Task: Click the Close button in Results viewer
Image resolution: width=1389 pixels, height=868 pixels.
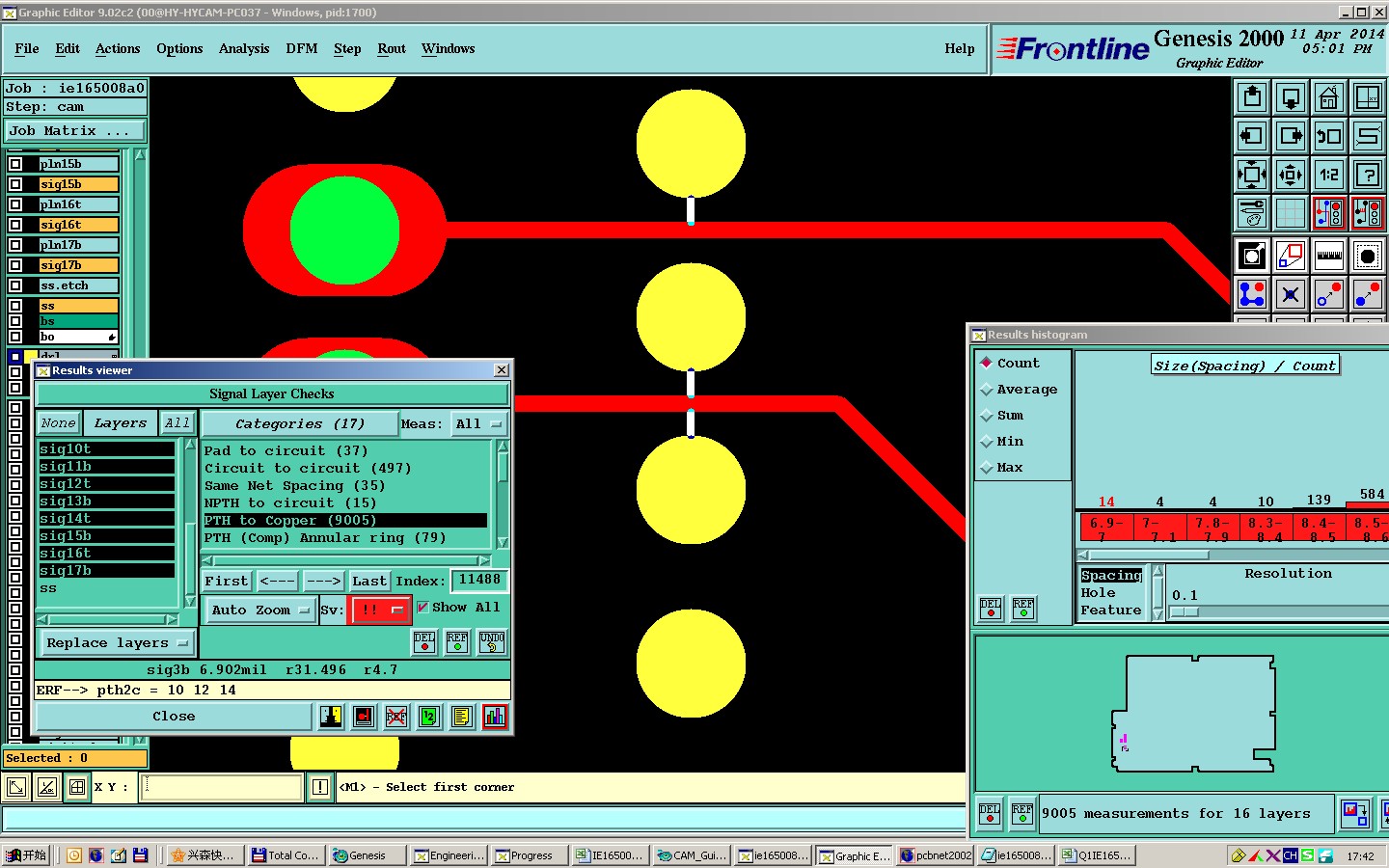Action: (174, 717)
